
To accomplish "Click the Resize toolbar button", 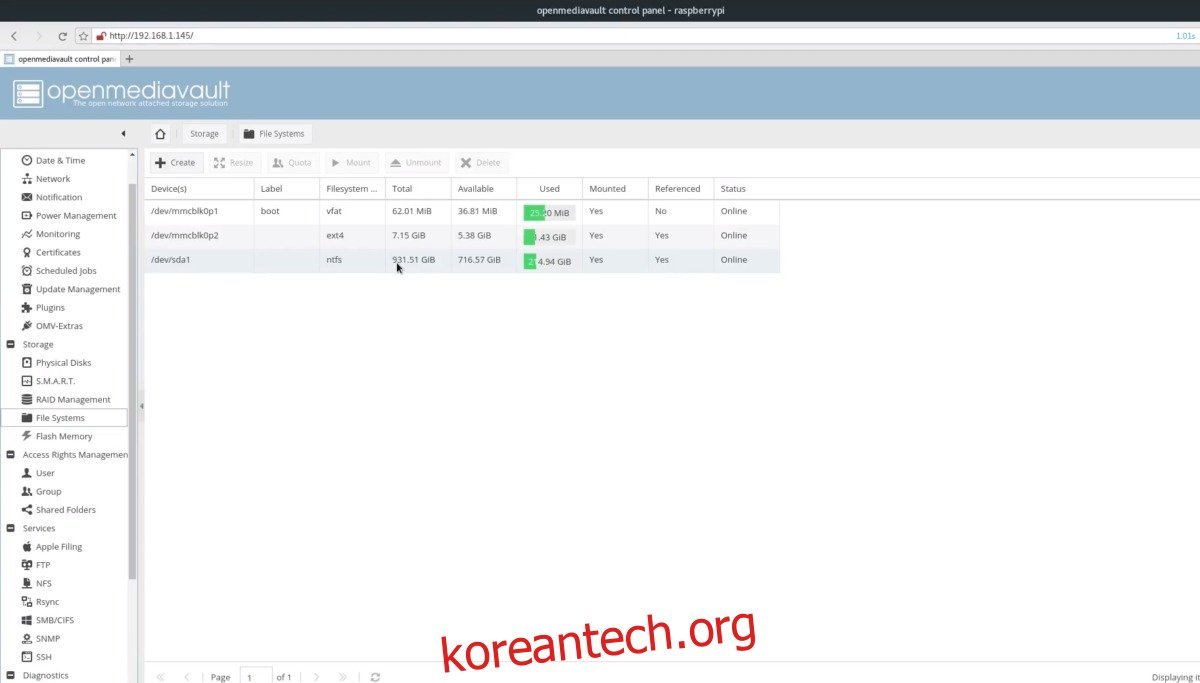I will [234, 163].
